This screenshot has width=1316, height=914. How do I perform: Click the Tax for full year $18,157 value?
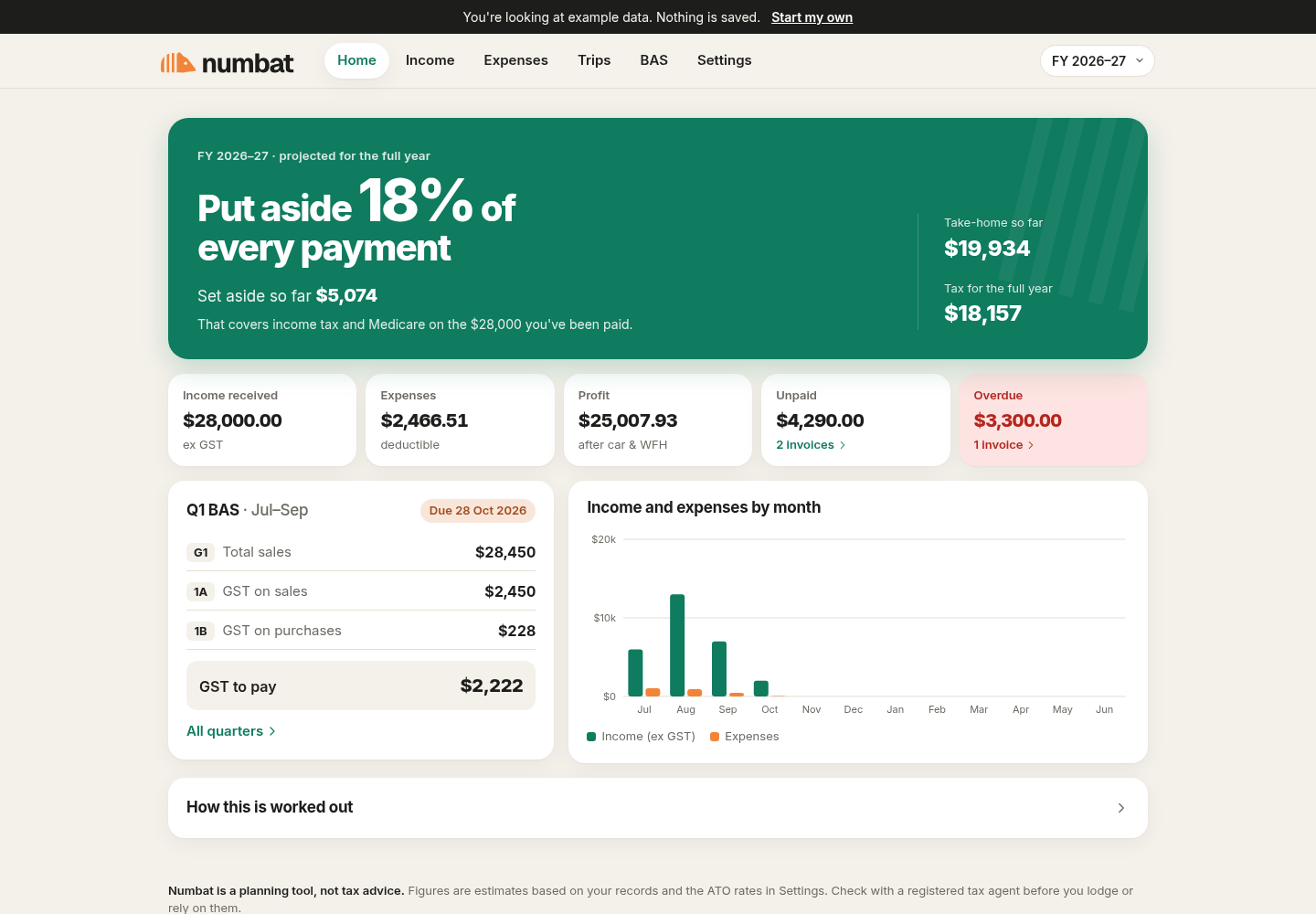(983, 314)
